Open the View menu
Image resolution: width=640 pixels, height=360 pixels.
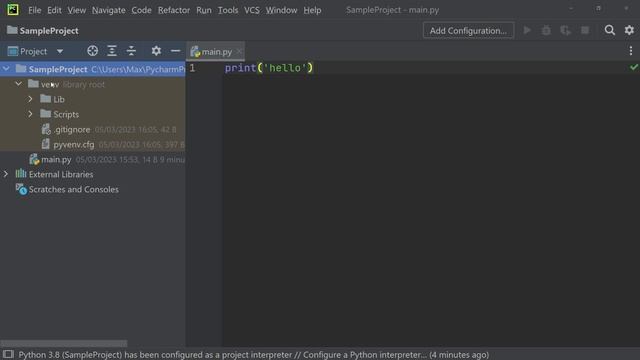(76, 10)
